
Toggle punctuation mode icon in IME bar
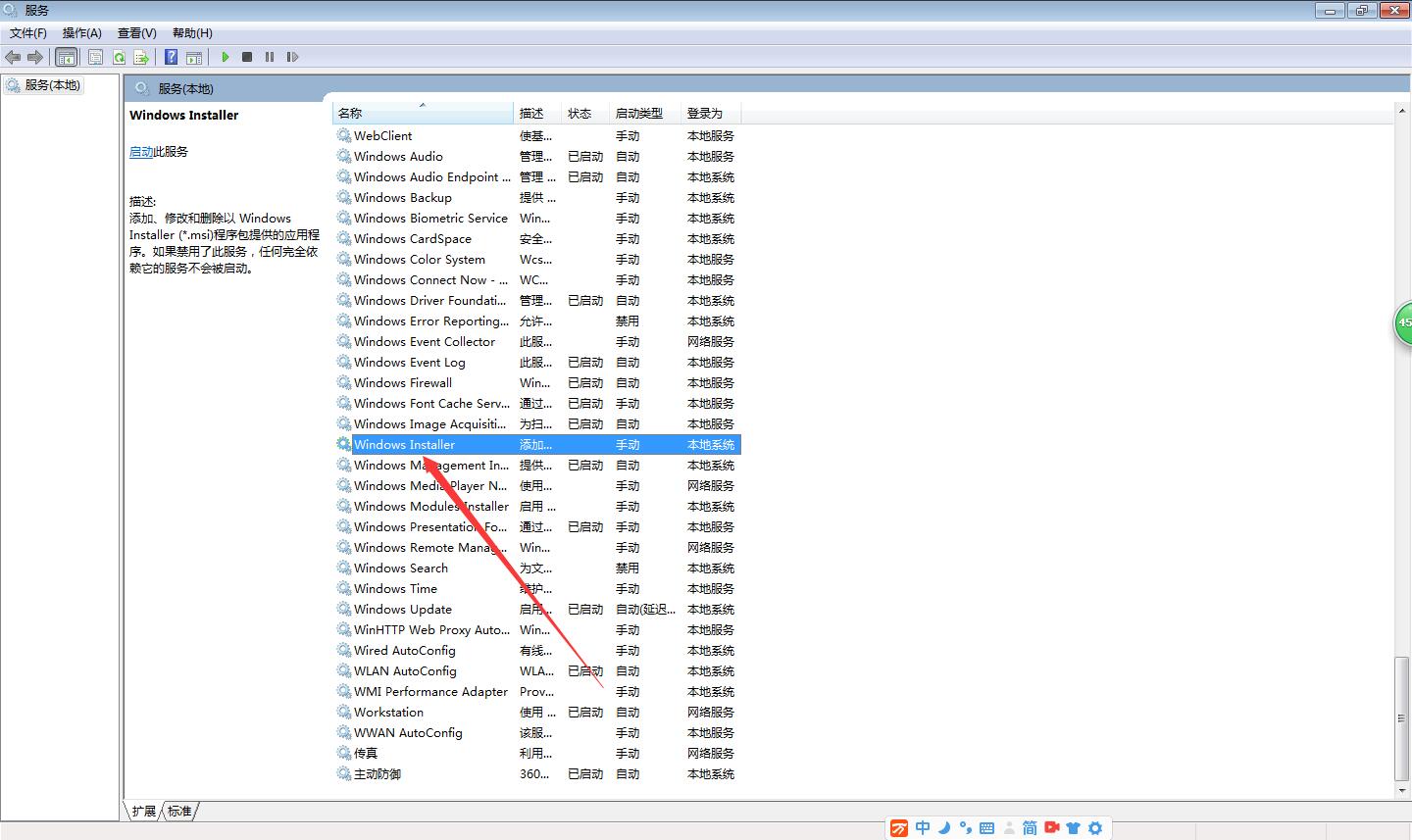[965, 828]
